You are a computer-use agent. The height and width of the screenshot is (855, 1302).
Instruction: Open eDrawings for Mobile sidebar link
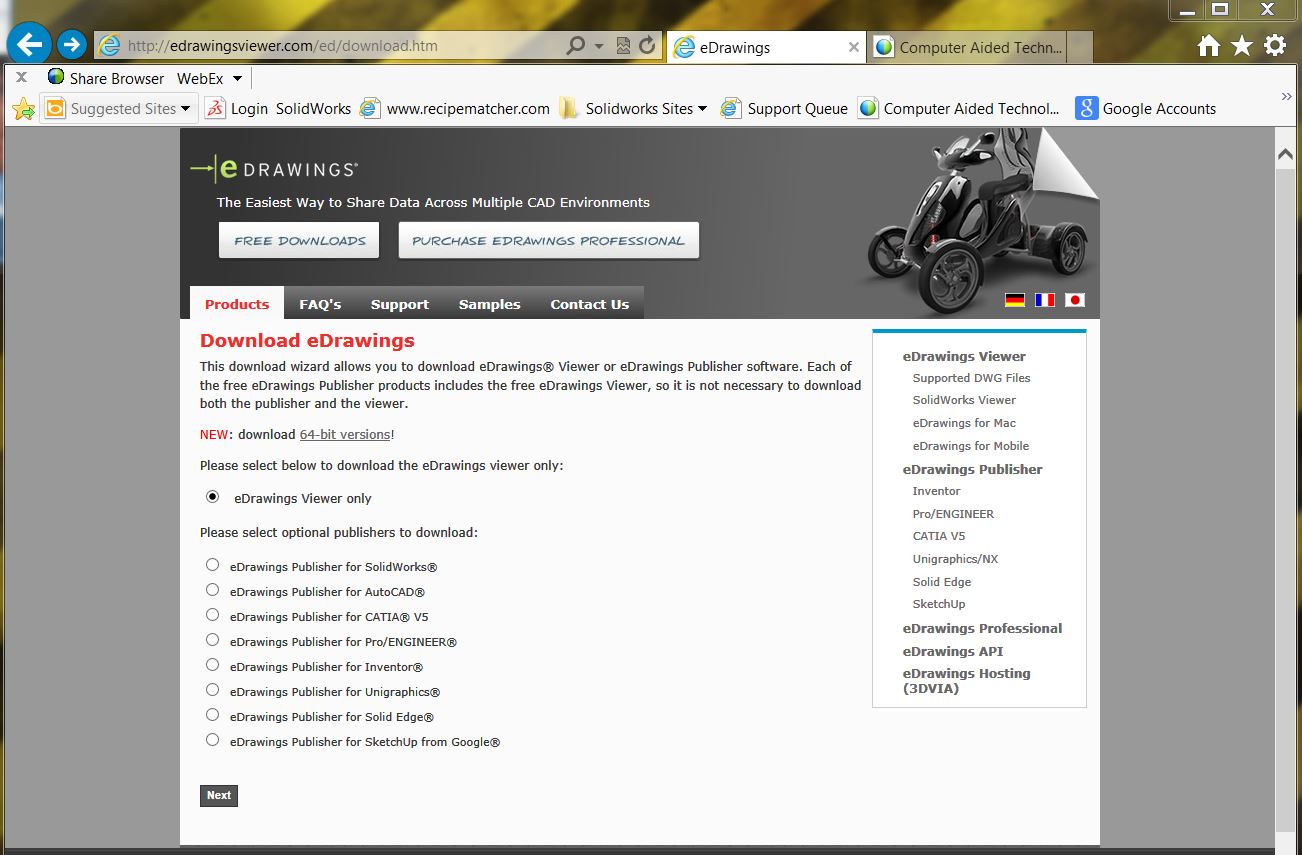[x=971, y=446]
